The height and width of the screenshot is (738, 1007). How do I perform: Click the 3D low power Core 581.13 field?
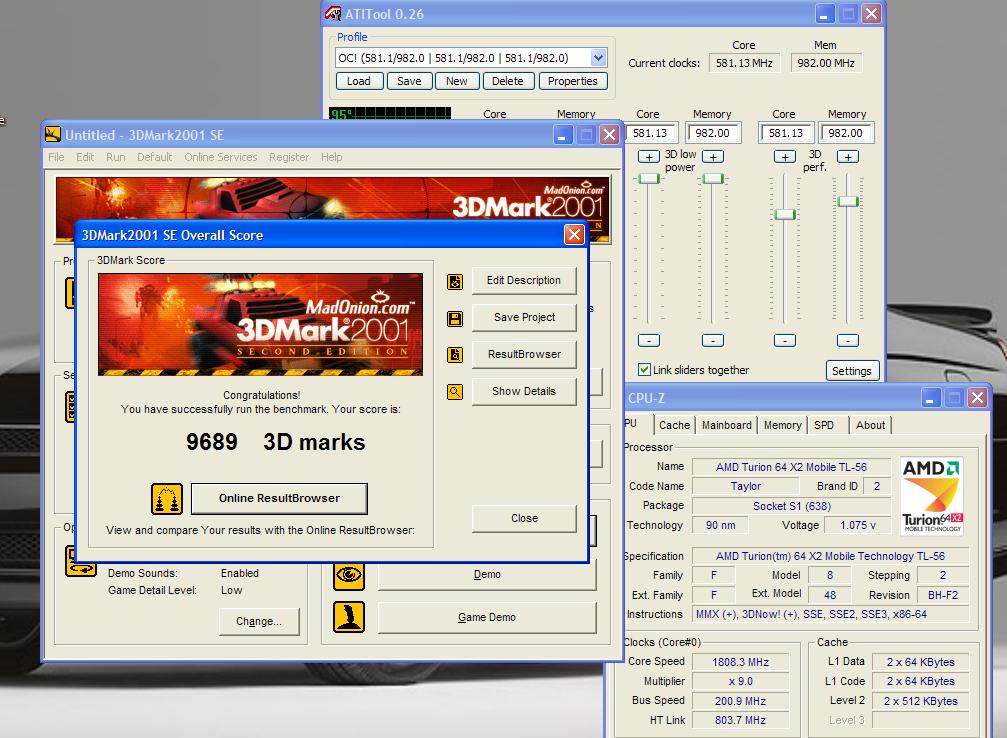(650, 133)
